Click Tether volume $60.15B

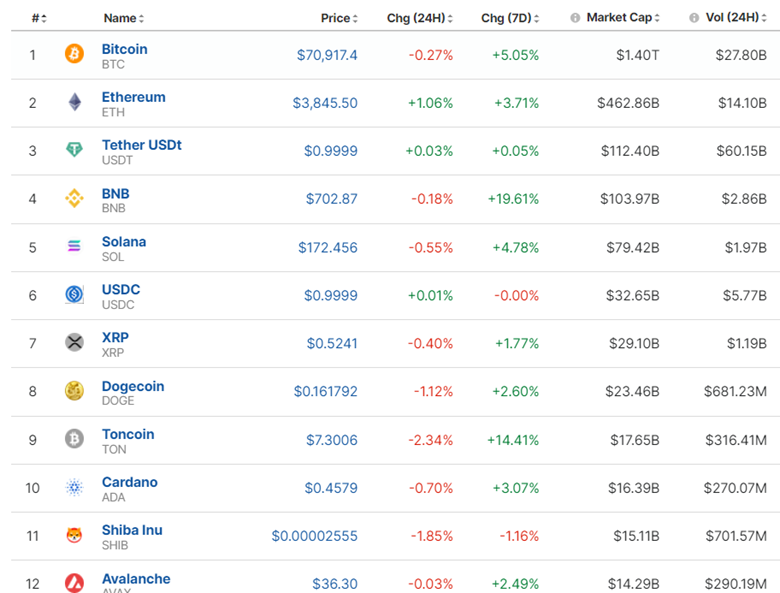741,151
